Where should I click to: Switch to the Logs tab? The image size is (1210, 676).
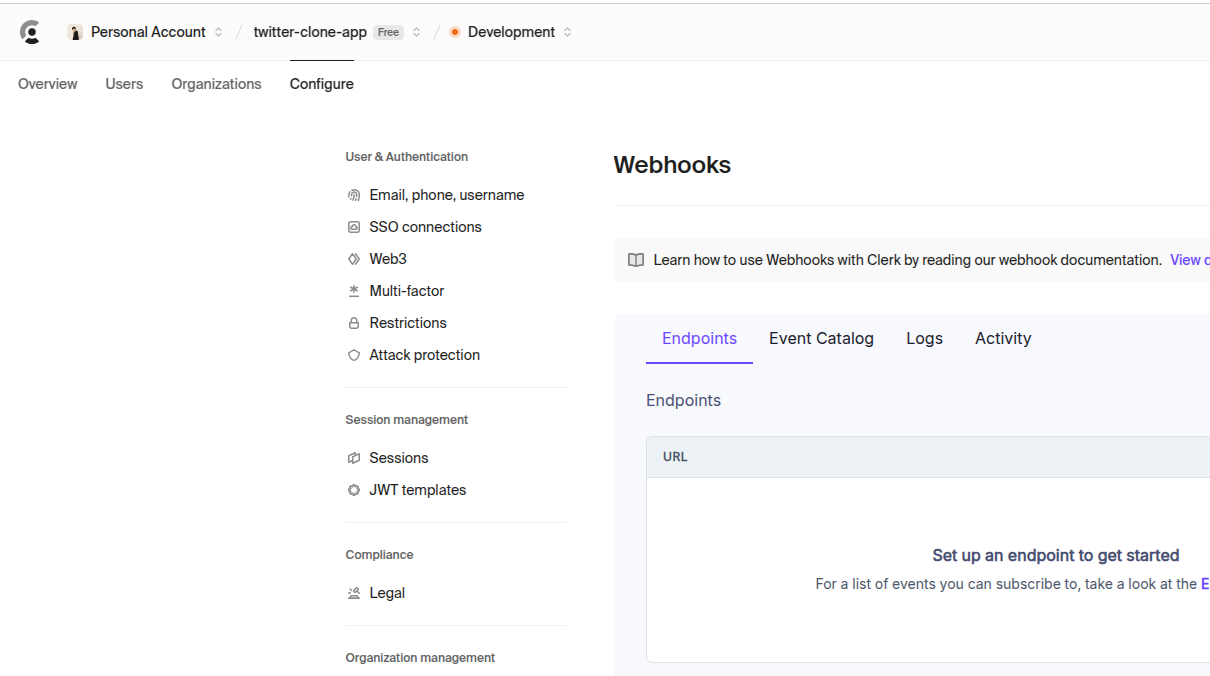tap(923, 338)
